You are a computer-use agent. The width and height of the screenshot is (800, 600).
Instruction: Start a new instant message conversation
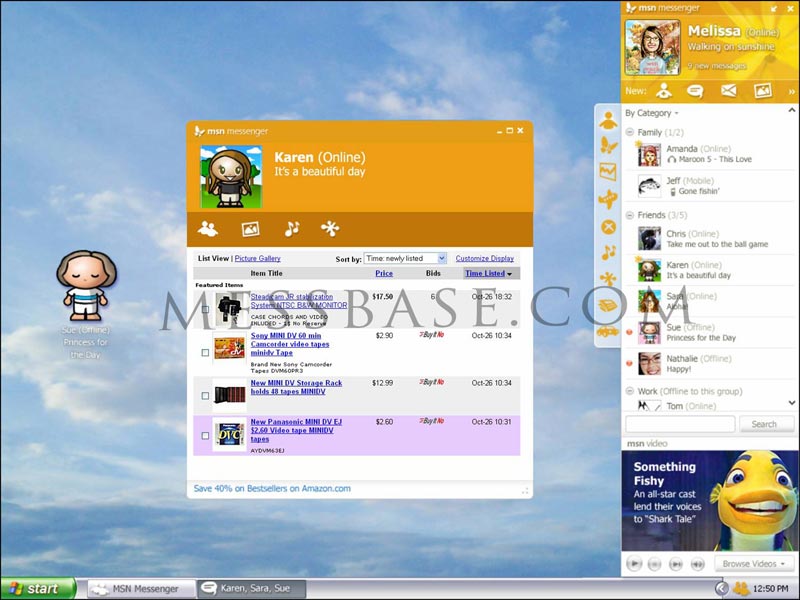(x=695, y=91)
